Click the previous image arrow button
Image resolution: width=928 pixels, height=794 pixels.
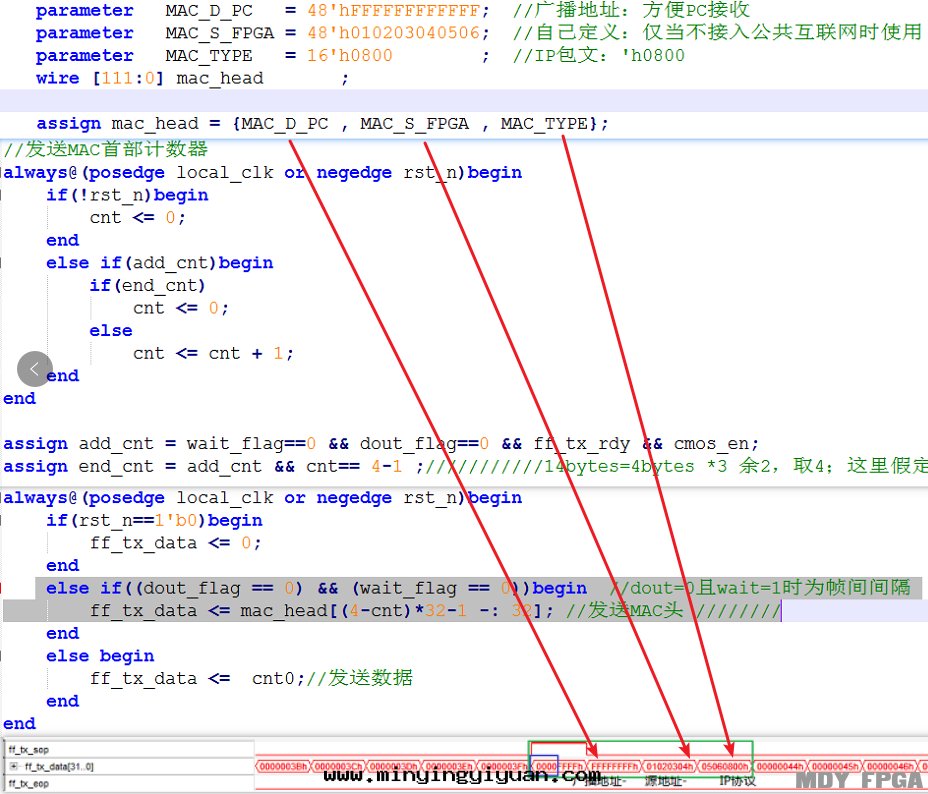[x=35, y=369]
